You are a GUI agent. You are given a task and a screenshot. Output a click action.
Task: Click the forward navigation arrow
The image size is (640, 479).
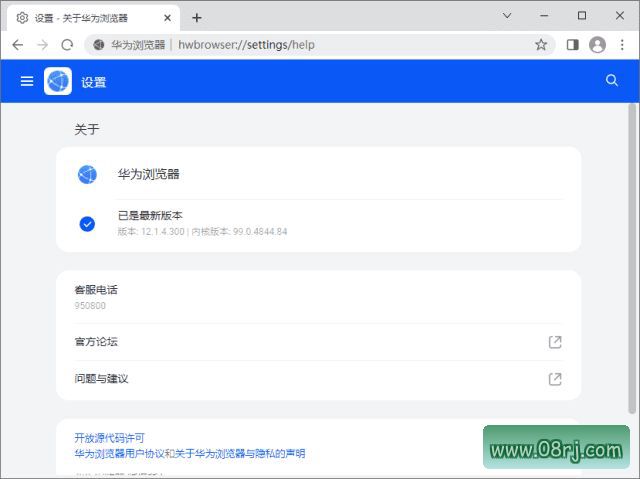(42, 44)
